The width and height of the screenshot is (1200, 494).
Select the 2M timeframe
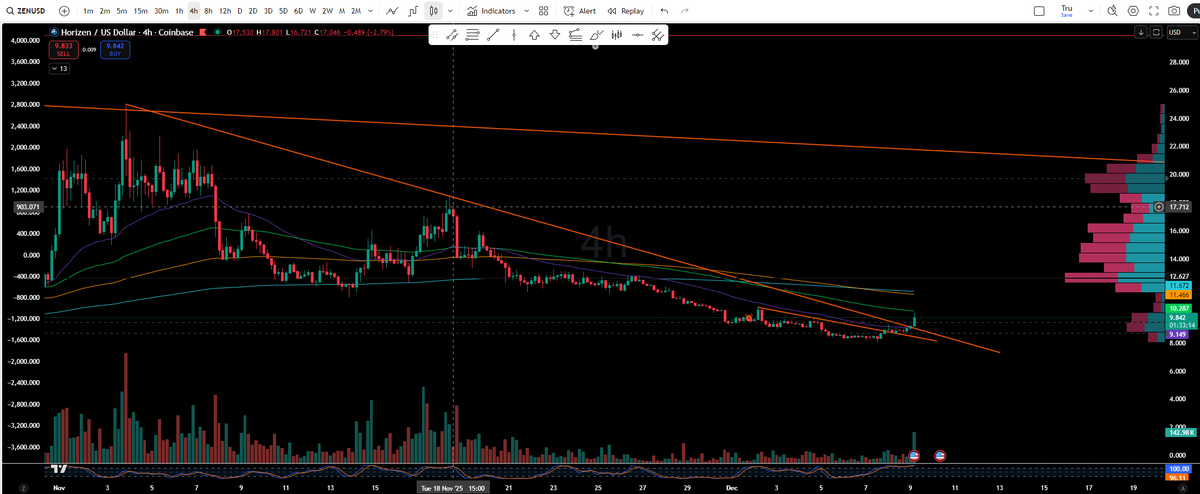coord(356,11)
